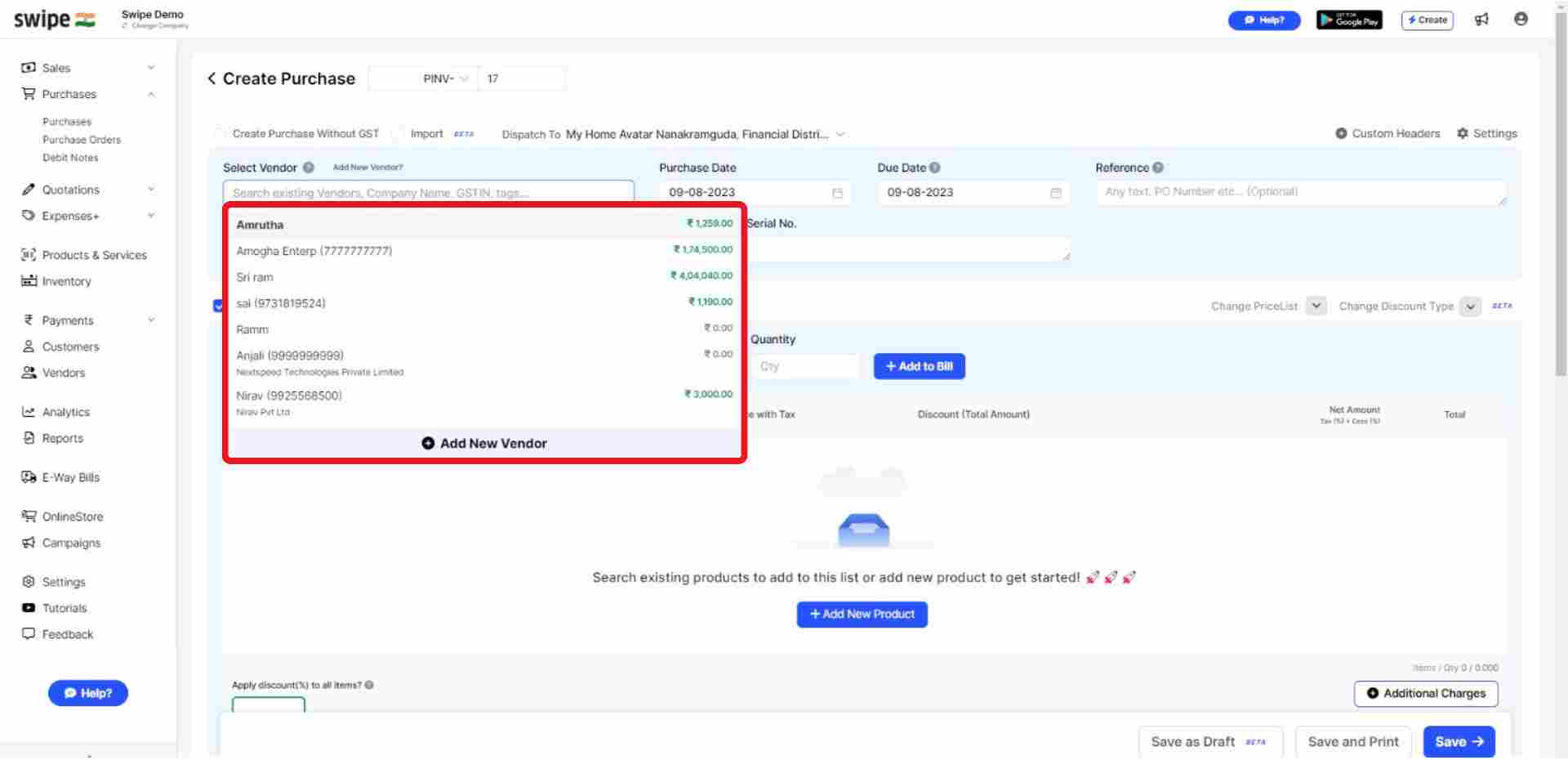Image resolution: width=1568 pixels, height=760 pixels.
Task: Click the info icon beside Due Date
Action: pos(934,168)
